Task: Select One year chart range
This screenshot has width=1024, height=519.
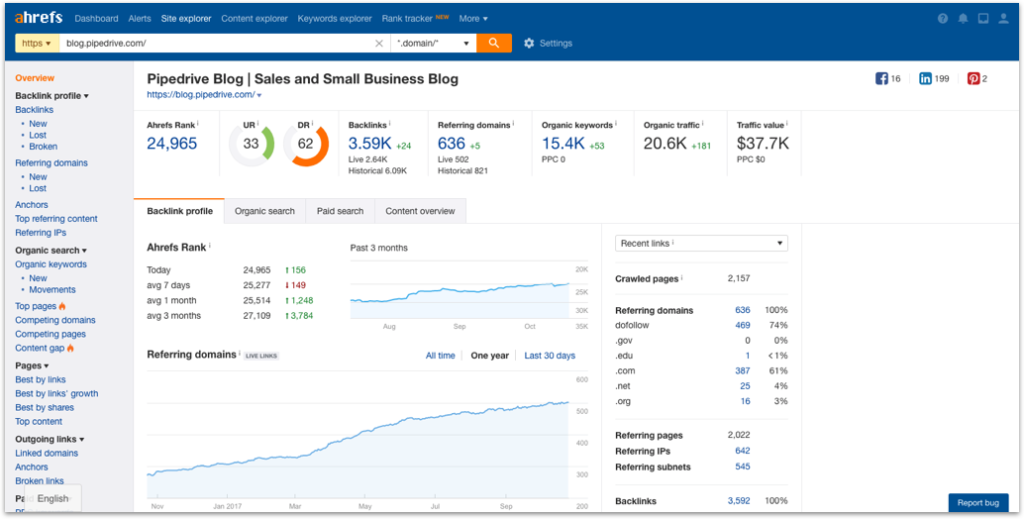Action: pos(490,355)
